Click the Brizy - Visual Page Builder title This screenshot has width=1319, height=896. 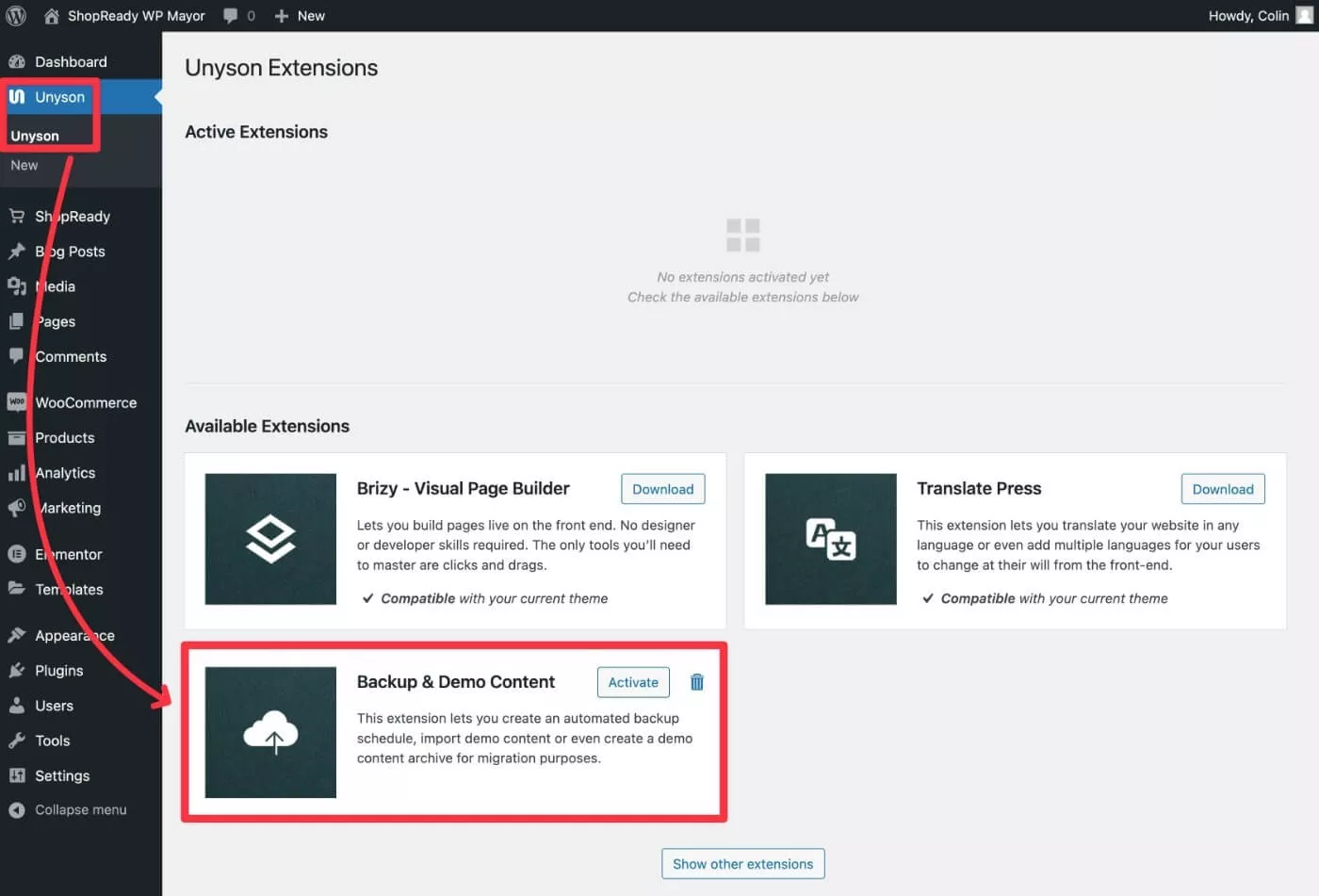click(x=463, y=488)
